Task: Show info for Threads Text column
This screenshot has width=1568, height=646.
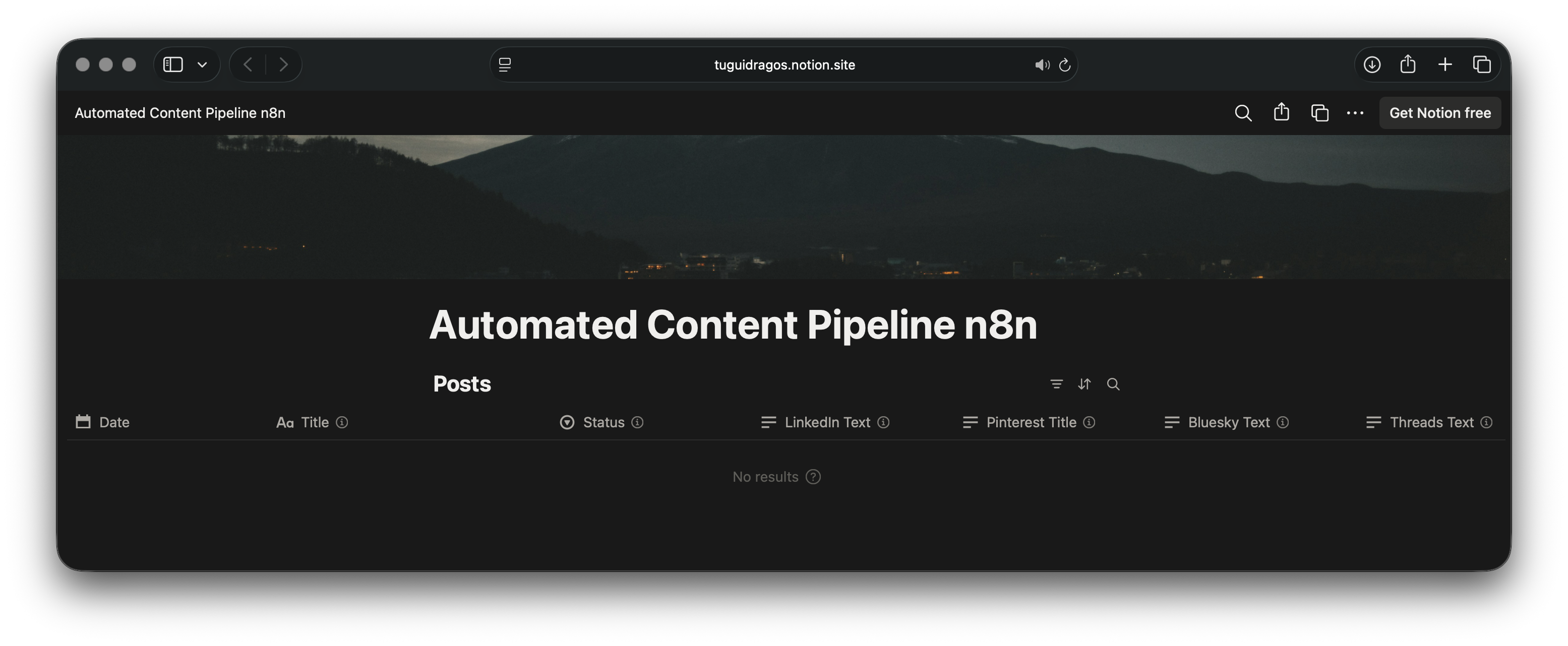Action: (x=1486, y=422)
